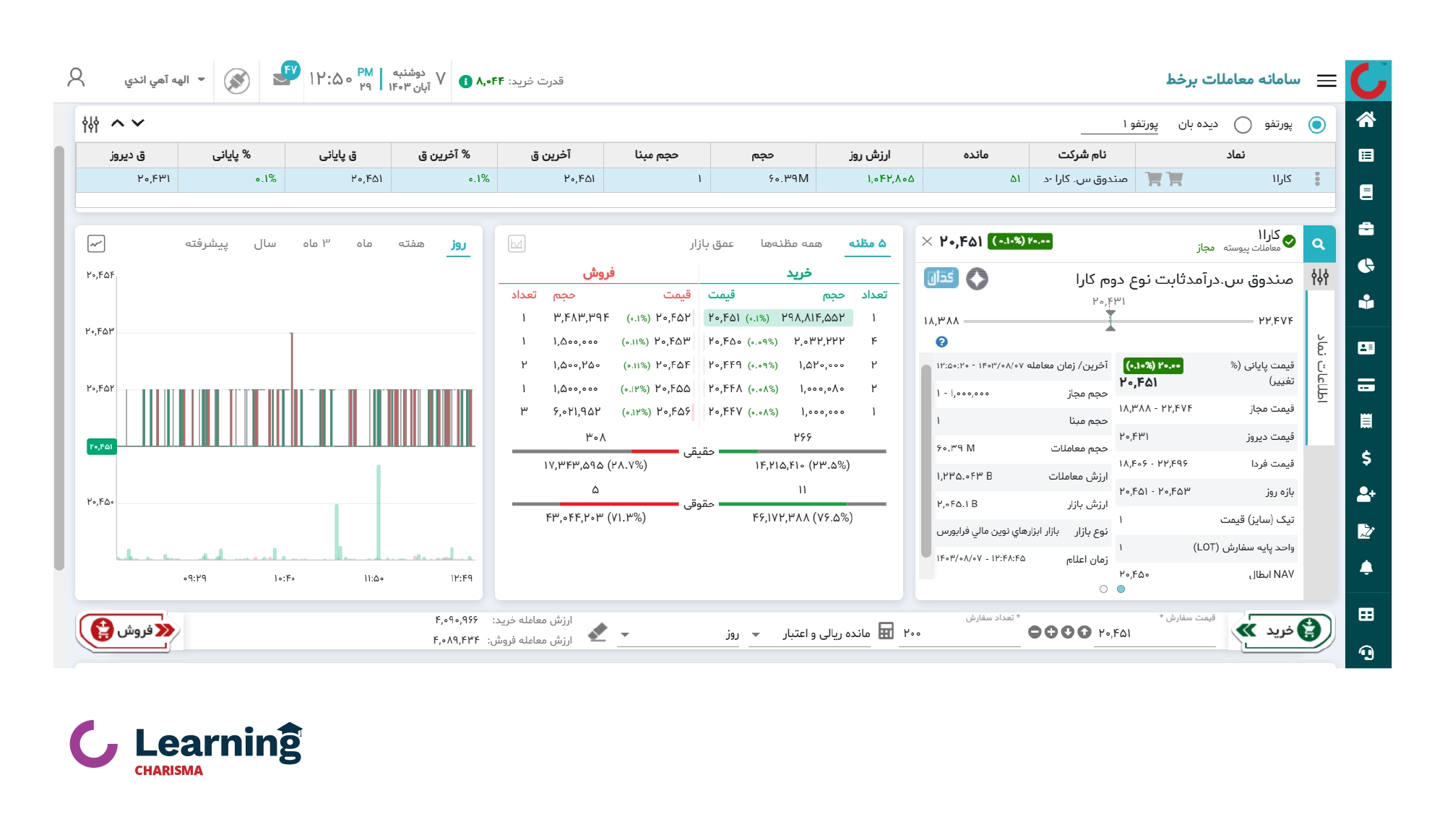Open the chart icon in the market depth panel

(x=517, y=244)
